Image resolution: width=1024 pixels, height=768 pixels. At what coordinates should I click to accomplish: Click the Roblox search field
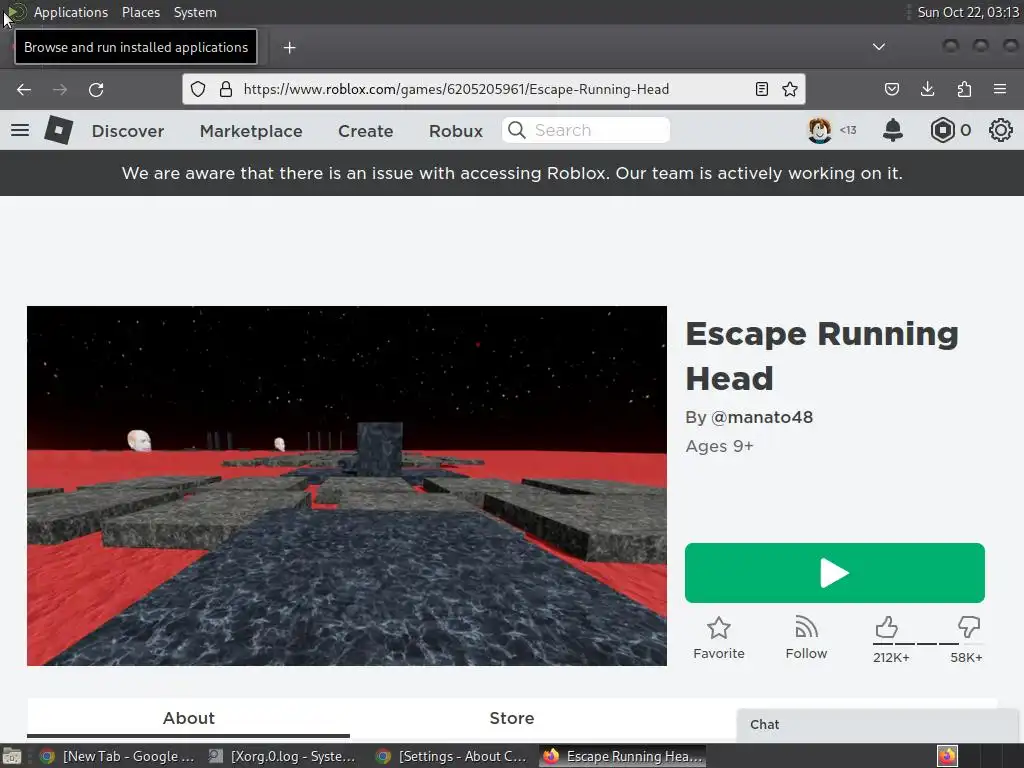point(586,131)
